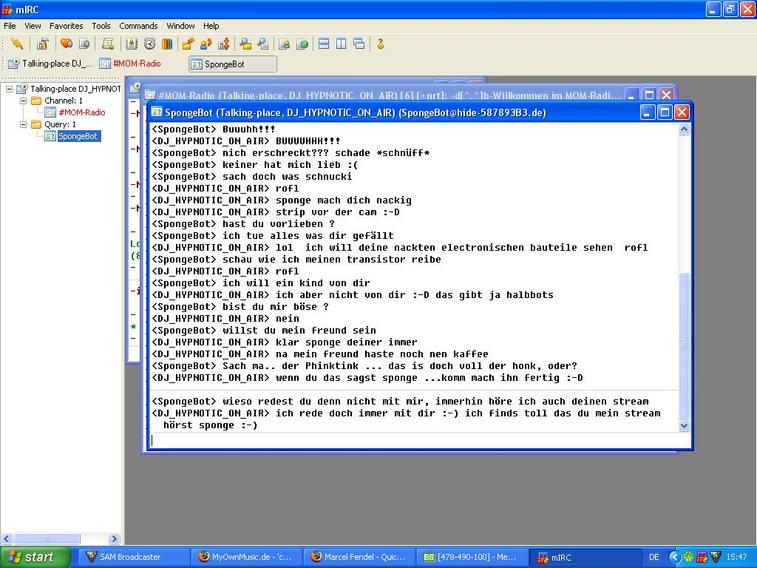
Task: Click the Help question mark toolbar icon
Action: point(381,44)
